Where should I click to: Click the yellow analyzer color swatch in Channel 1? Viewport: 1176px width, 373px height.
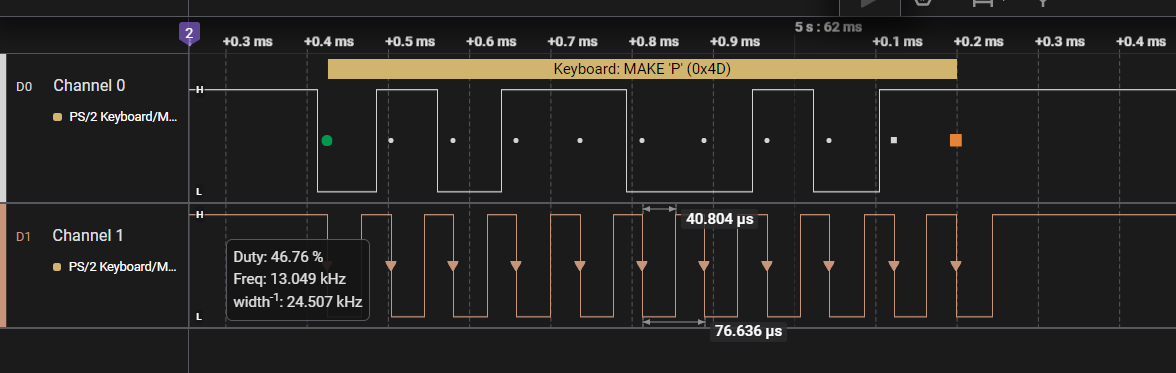coord(58,267)
